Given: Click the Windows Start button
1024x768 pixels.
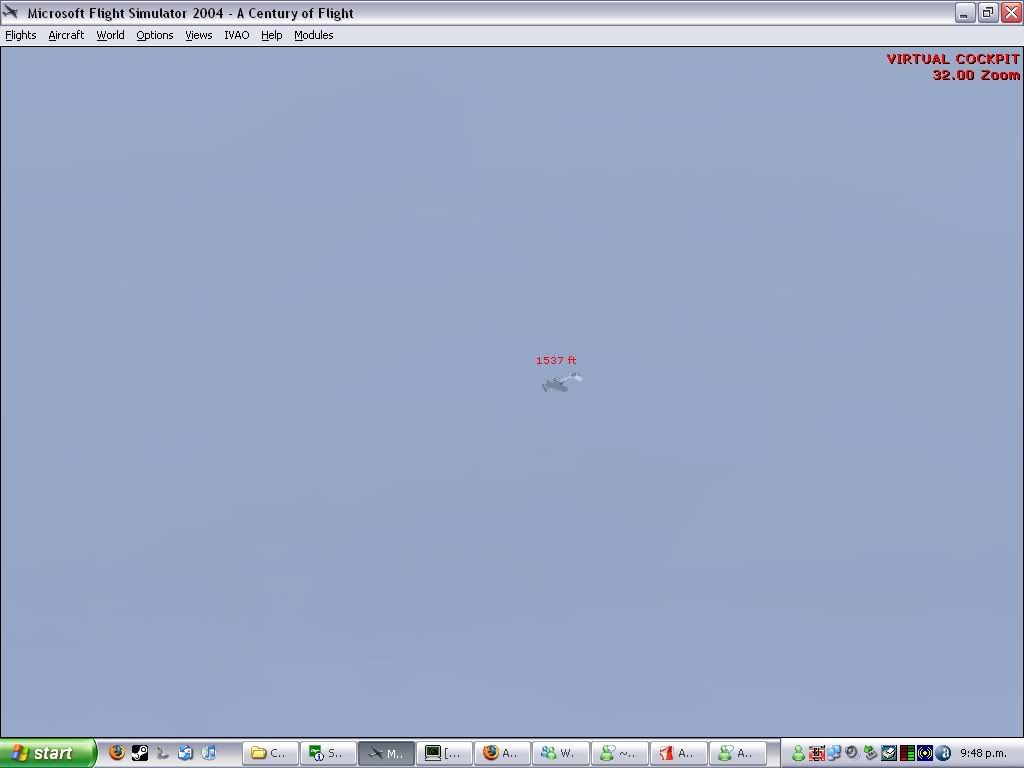Looking at the screenshot, I should 48,753.
